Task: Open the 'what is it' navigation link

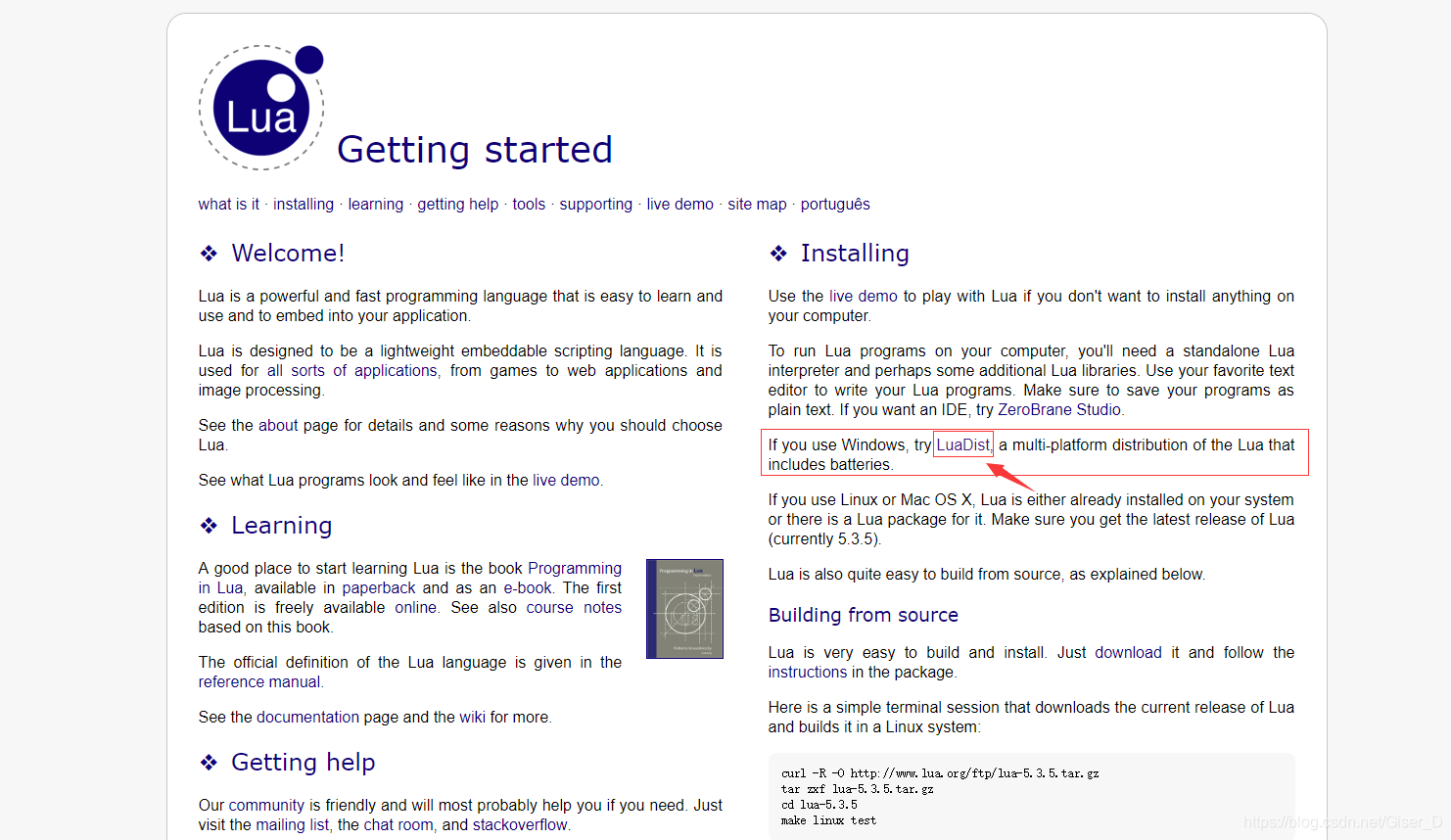Action: pos(228,204)
